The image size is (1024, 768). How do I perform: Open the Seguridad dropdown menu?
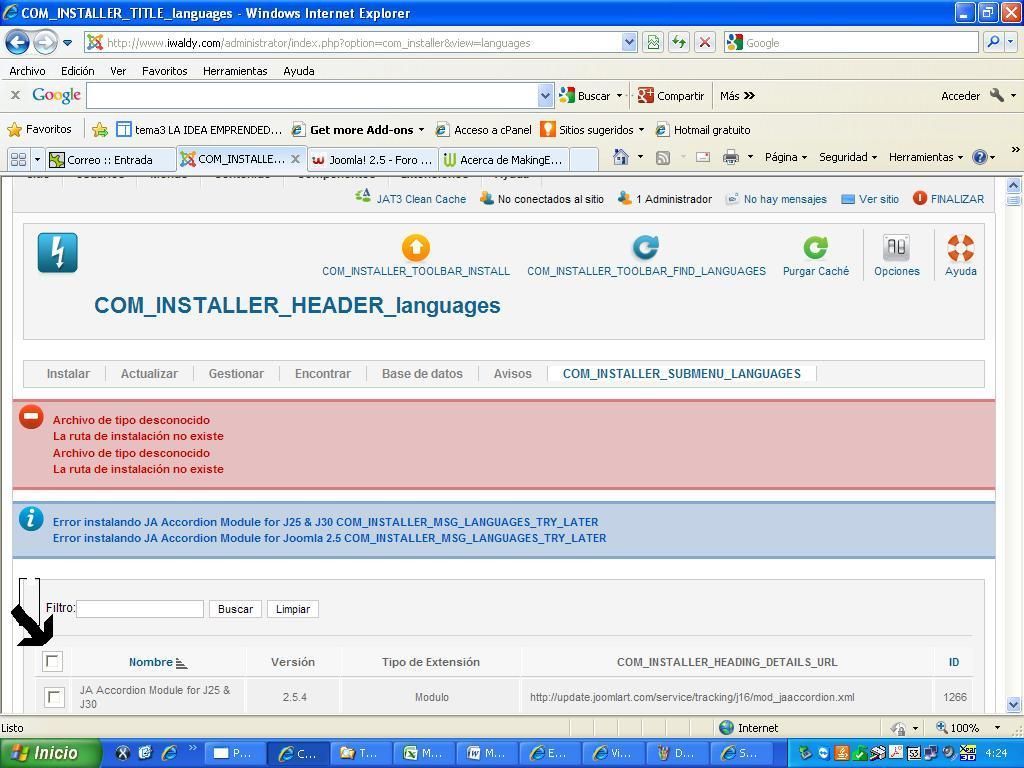[848, 157]
